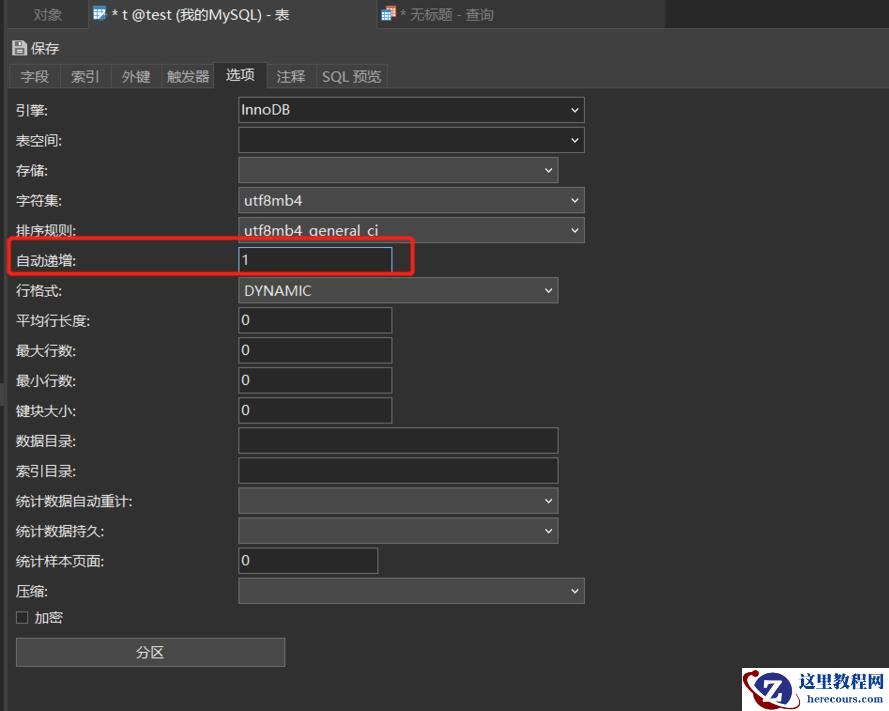Viewport: 889px width, 711px height.
Task: Click the 平均行长度 input field
Action: coord(315,320)
